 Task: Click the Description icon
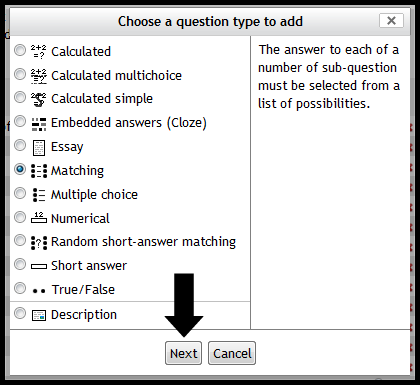pyautogui.click(x=39, y=315)
